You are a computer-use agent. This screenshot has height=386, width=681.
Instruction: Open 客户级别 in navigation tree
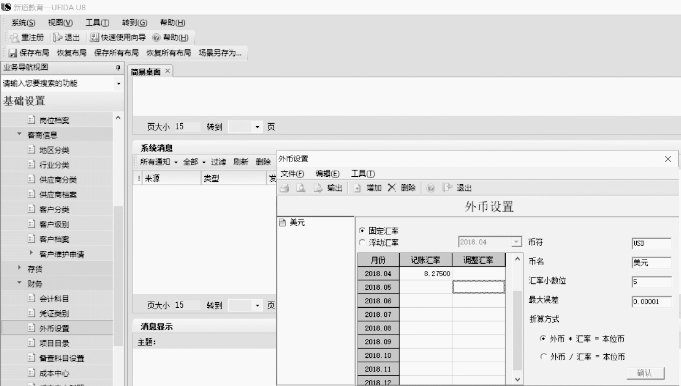54,224
